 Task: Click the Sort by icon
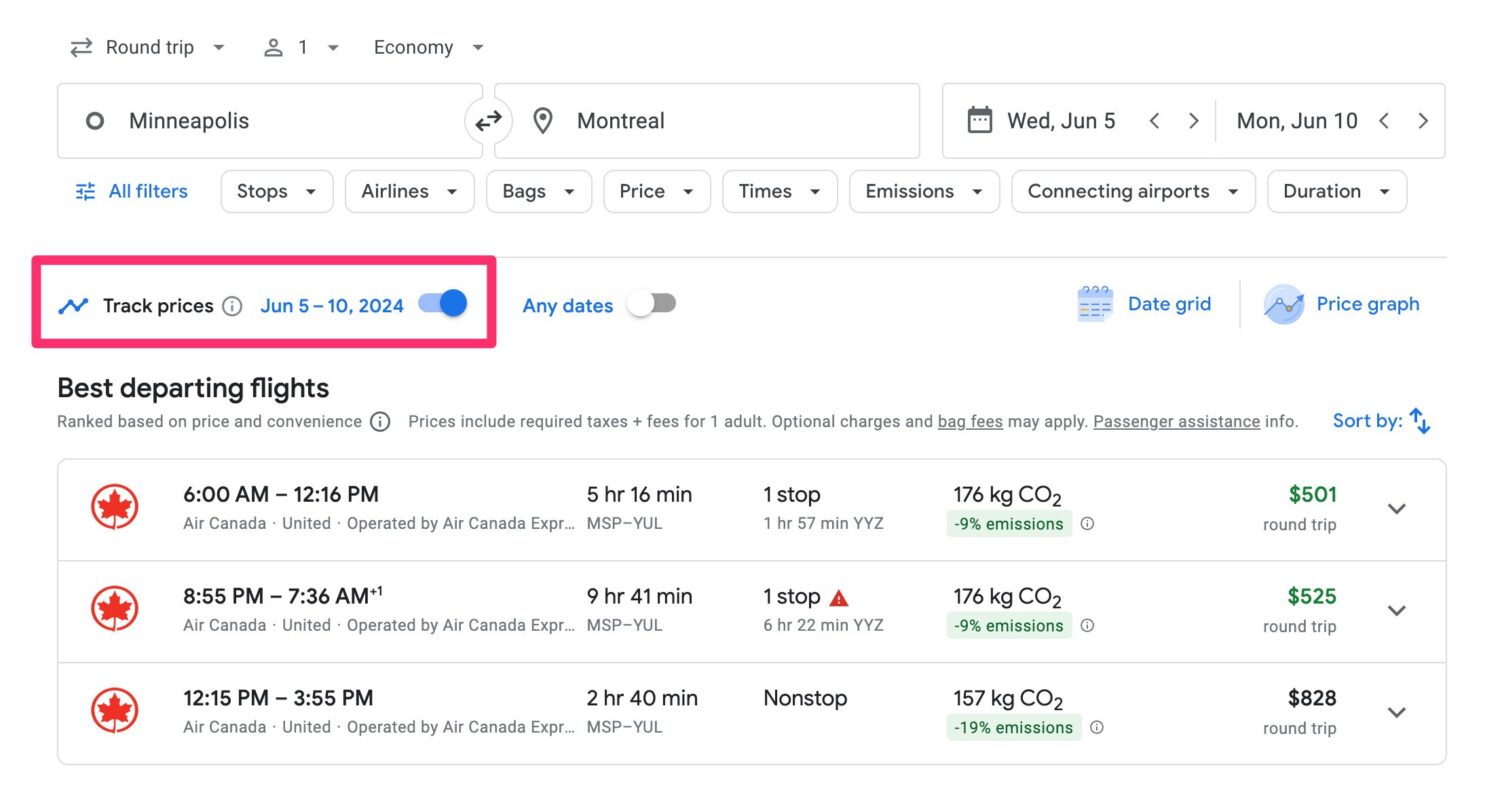1421,421
